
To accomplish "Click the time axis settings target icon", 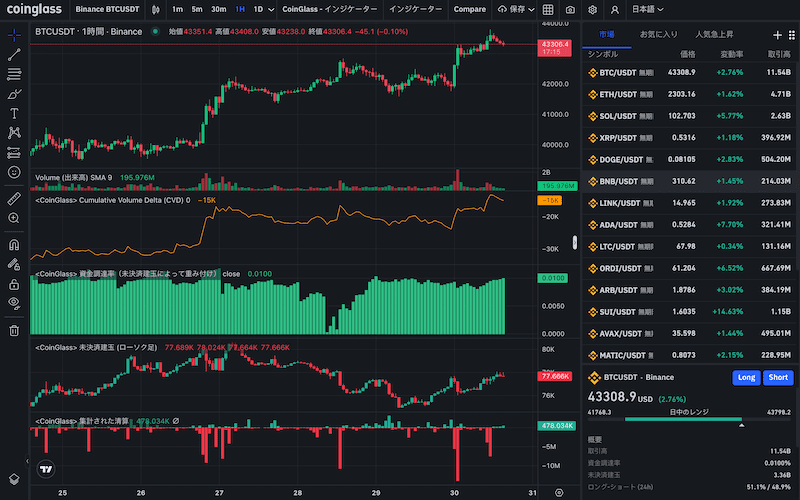I will [x=559, y=492].
